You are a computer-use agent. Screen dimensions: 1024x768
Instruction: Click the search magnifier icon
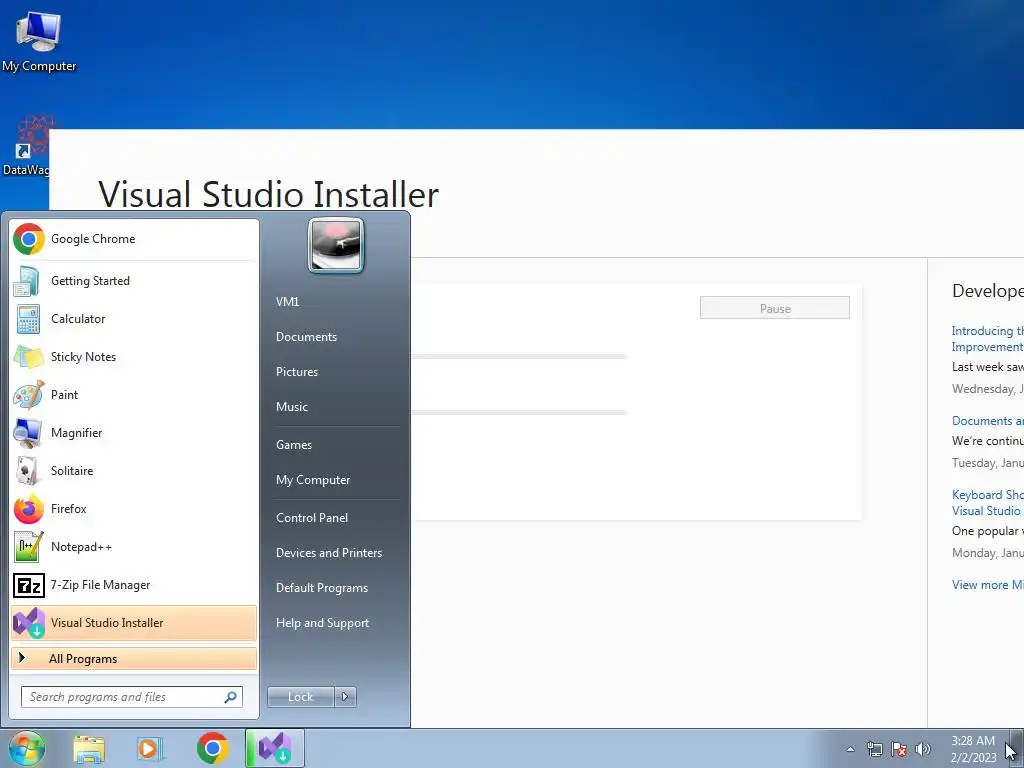click(231, 697)
